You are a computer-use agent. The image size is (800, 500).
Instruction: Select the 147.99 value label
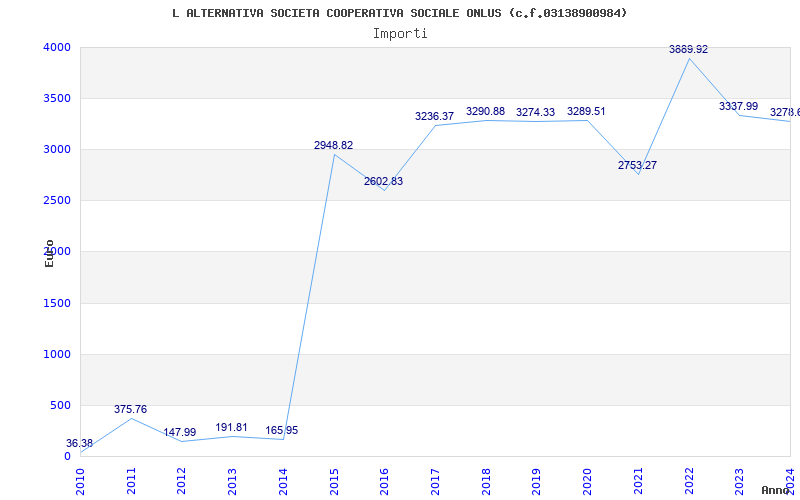tap(180, 433)
